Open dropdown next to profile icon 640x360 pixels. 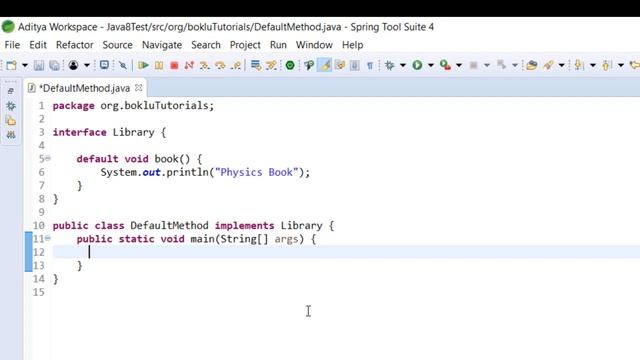point(87,65)
